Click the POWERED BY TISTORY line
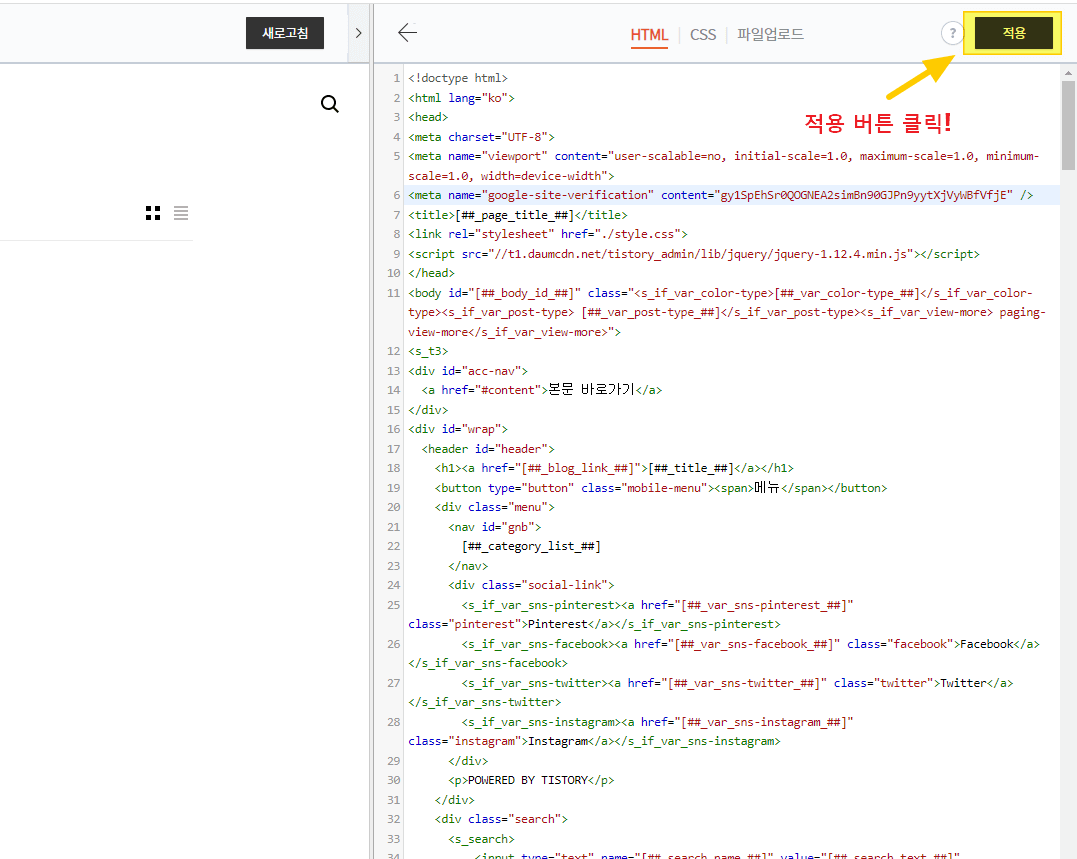1077x859 pixels. (x=532, y=781)
